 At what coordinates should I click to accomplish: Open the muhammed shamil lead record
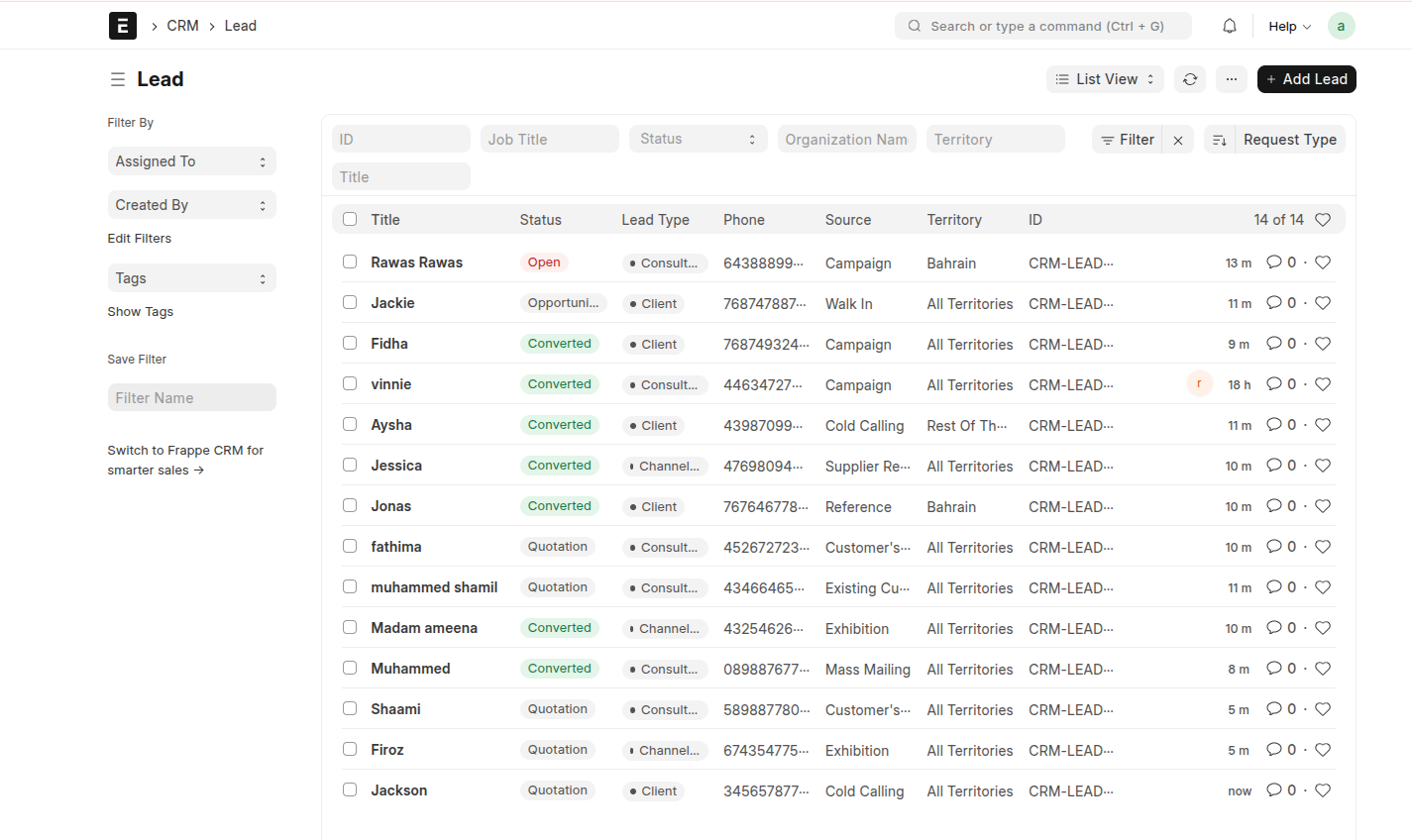[x=434, y=587]
